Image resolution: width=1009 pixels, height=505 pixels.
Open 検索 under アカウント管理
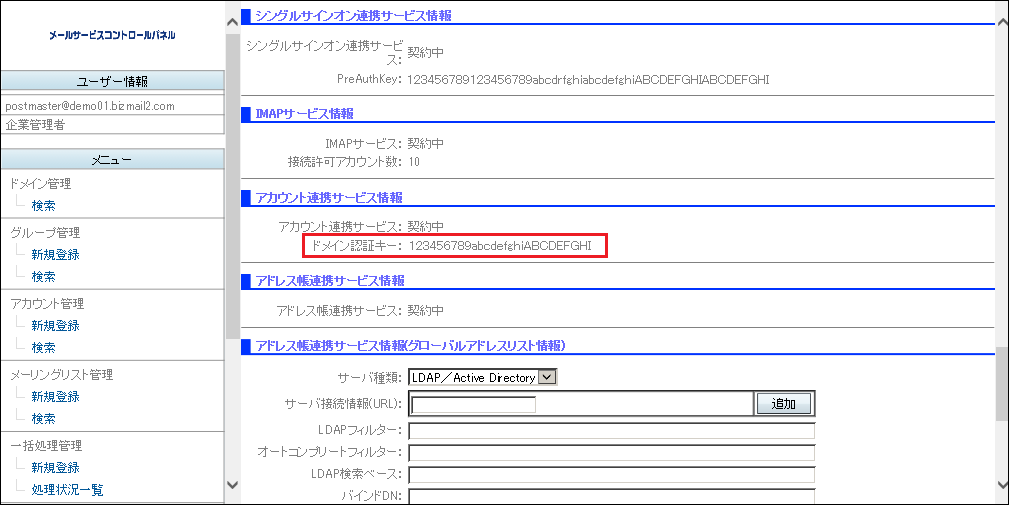coord(44,347)
